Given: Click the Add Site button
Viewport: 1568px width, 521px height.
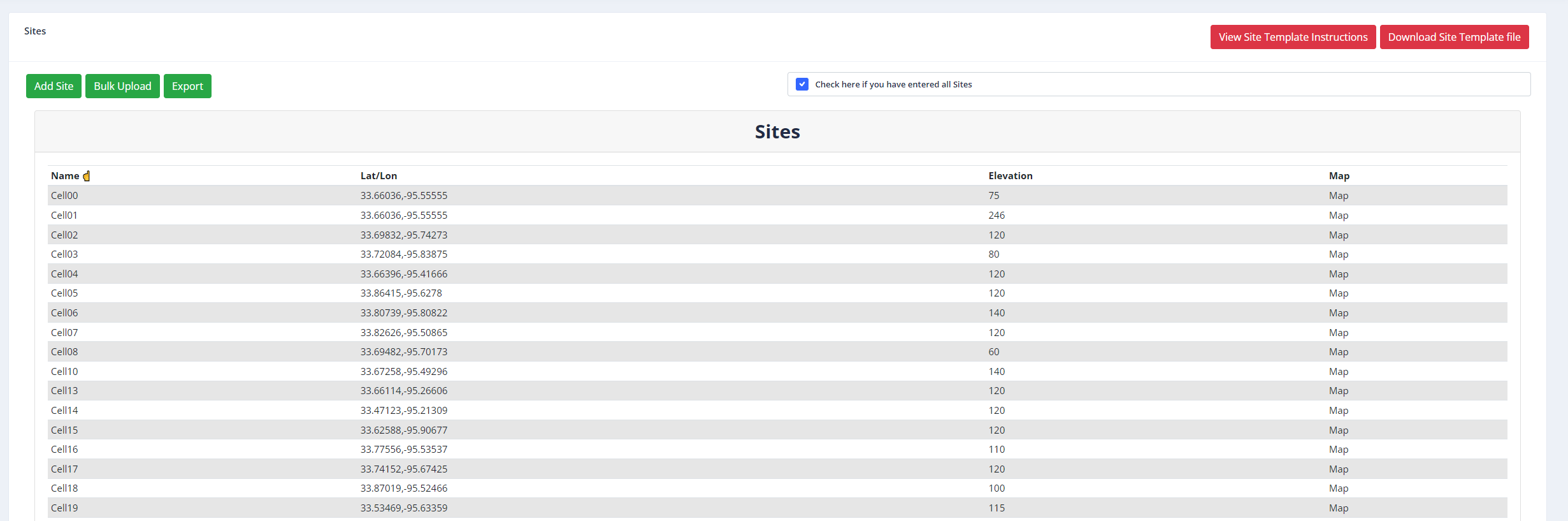Looking at the screenshot, I should pyautogui.click(x=54, y=86).
